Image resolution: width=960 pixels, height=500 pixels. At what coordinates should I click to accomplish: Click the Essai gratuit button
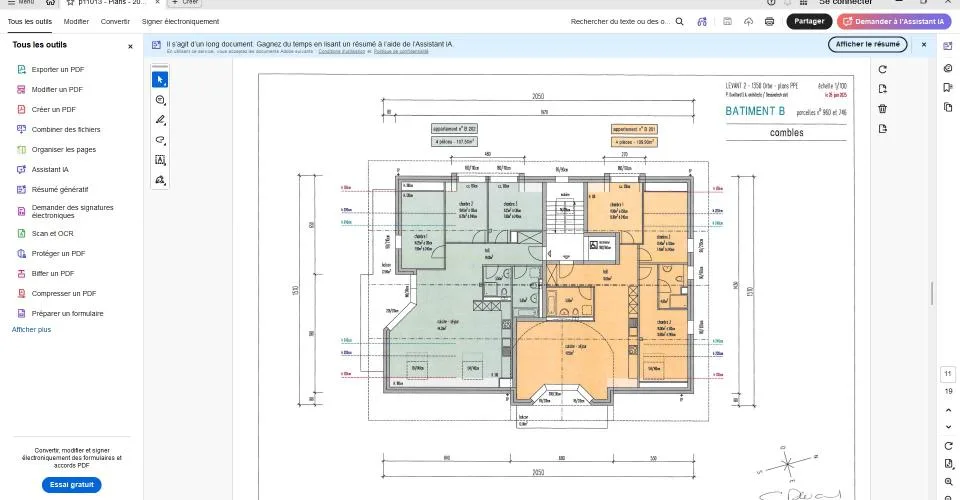point(72,485)
